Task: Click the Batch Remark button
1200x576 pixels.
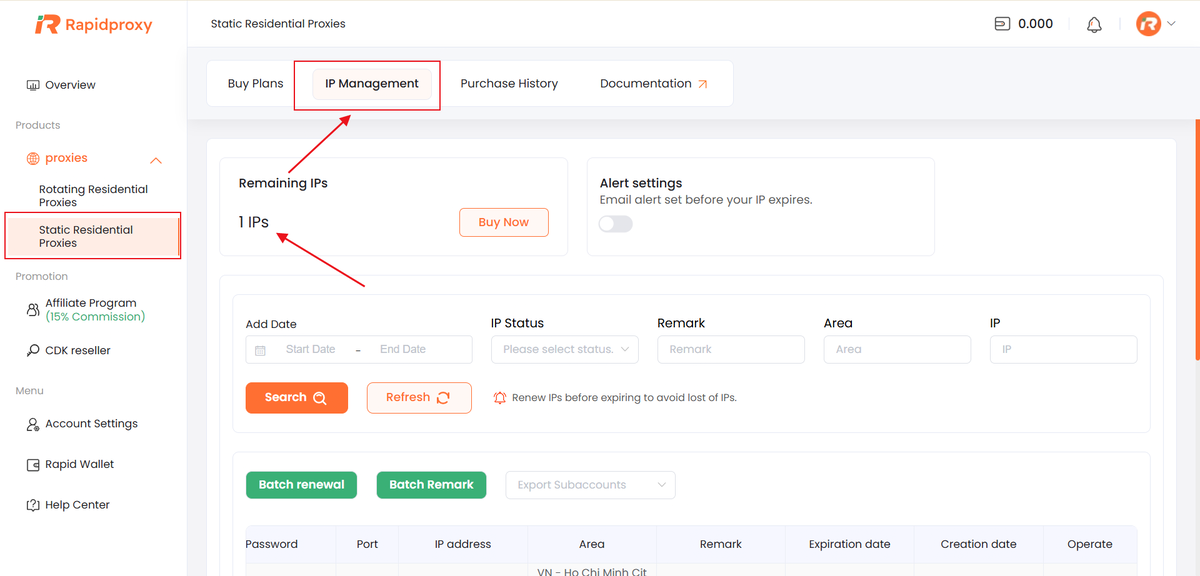Action: click(431, 485)
